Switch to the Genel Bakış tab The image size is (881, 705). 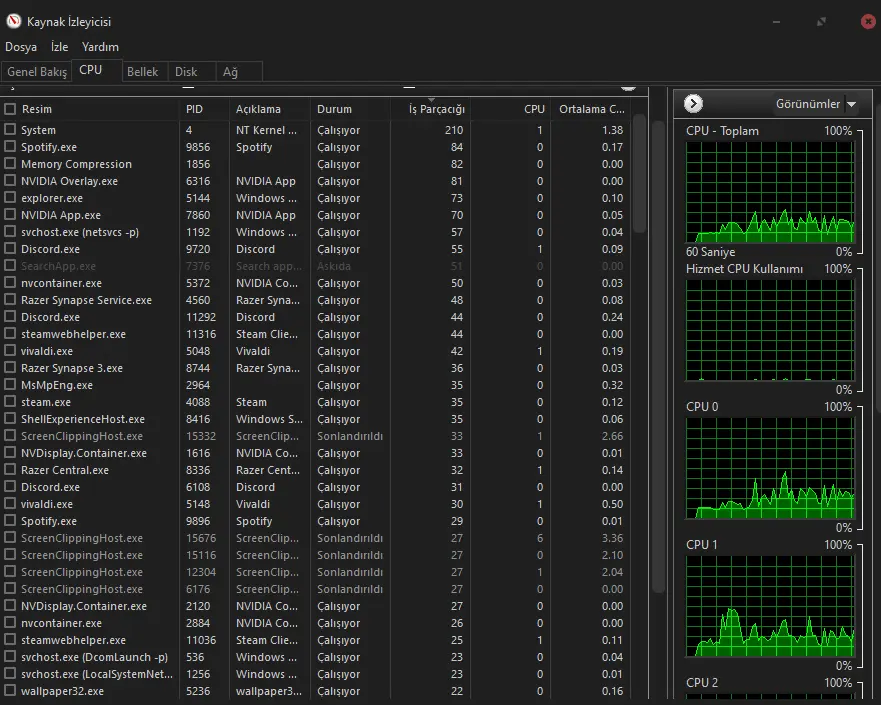pyautogui.click(x=37, y=72)
